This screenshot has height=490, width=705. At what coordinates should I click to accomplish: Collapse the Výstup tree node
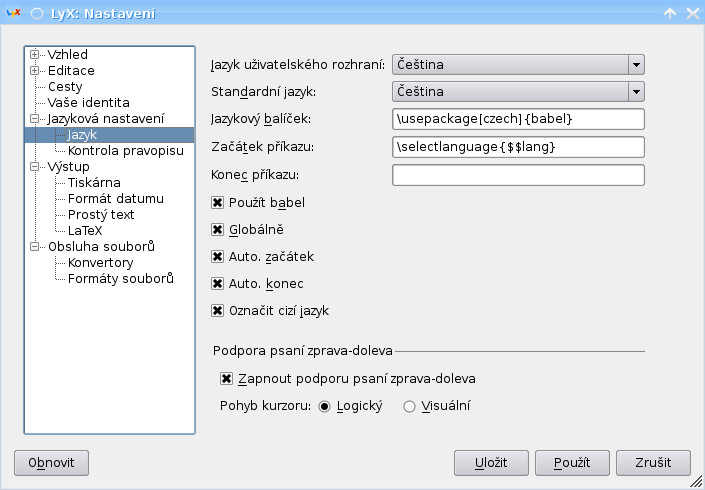click(35, 167)
